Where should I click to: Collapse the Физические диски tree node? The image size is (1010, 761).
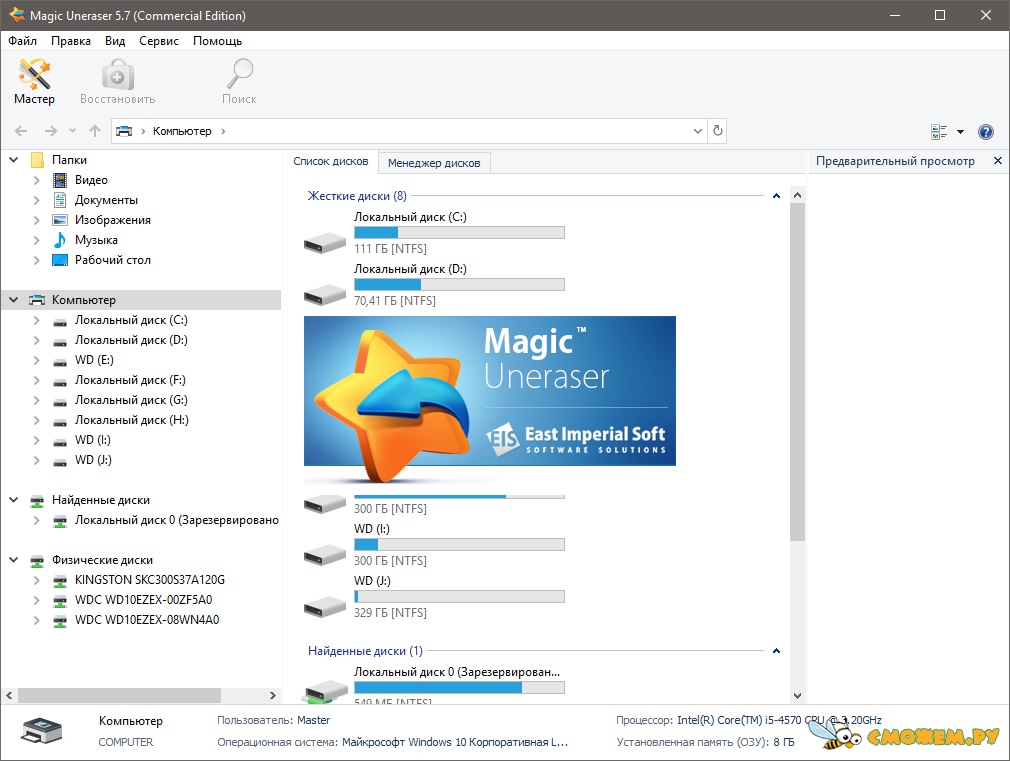(14, 560)
